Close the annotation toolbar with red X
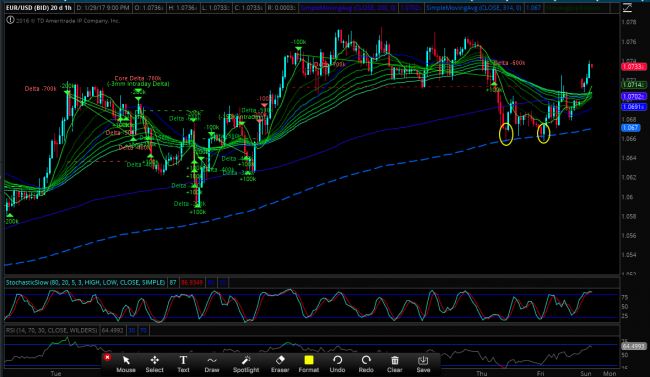 [x=107, y=357]
